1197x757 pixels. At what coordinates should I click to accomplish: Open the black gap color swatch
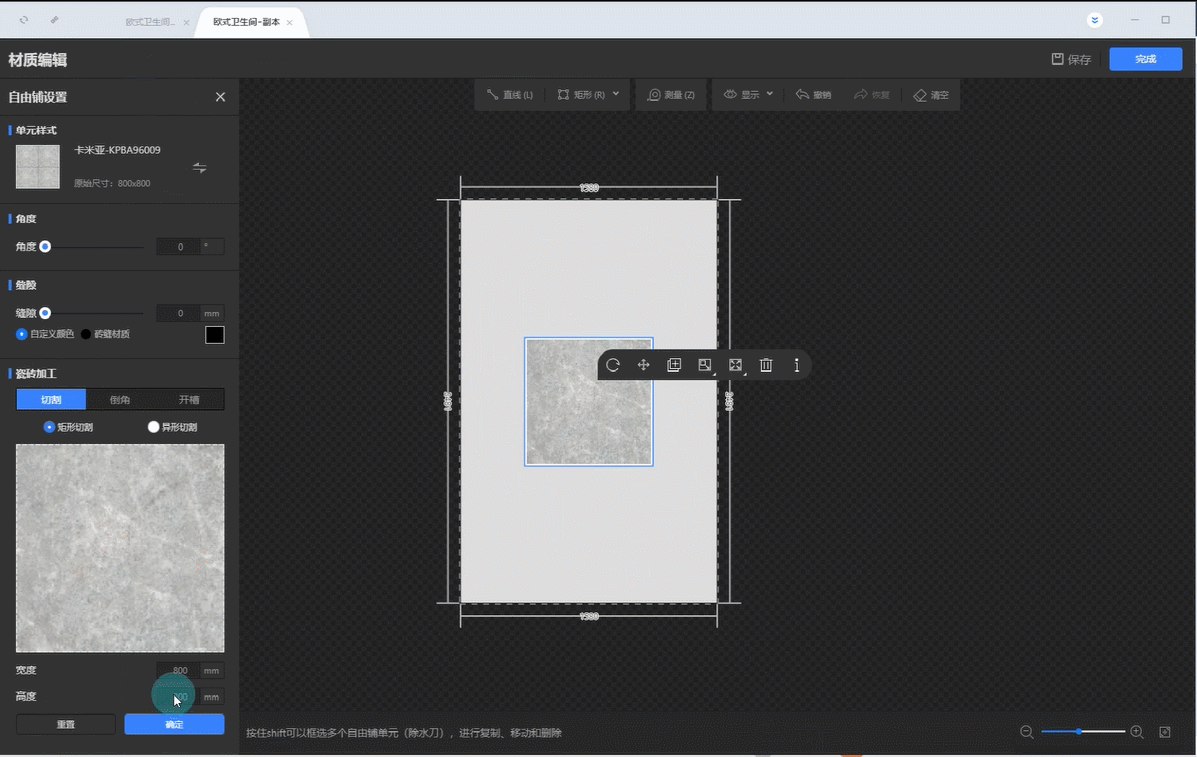215,335
